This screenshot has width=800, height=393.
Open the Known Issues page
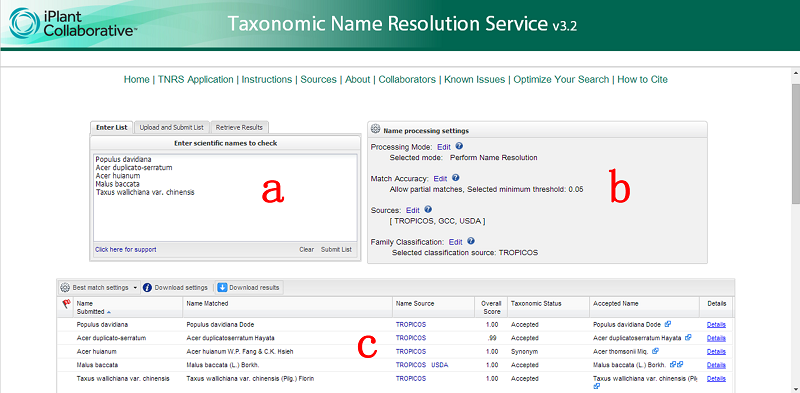click(474, 80)
